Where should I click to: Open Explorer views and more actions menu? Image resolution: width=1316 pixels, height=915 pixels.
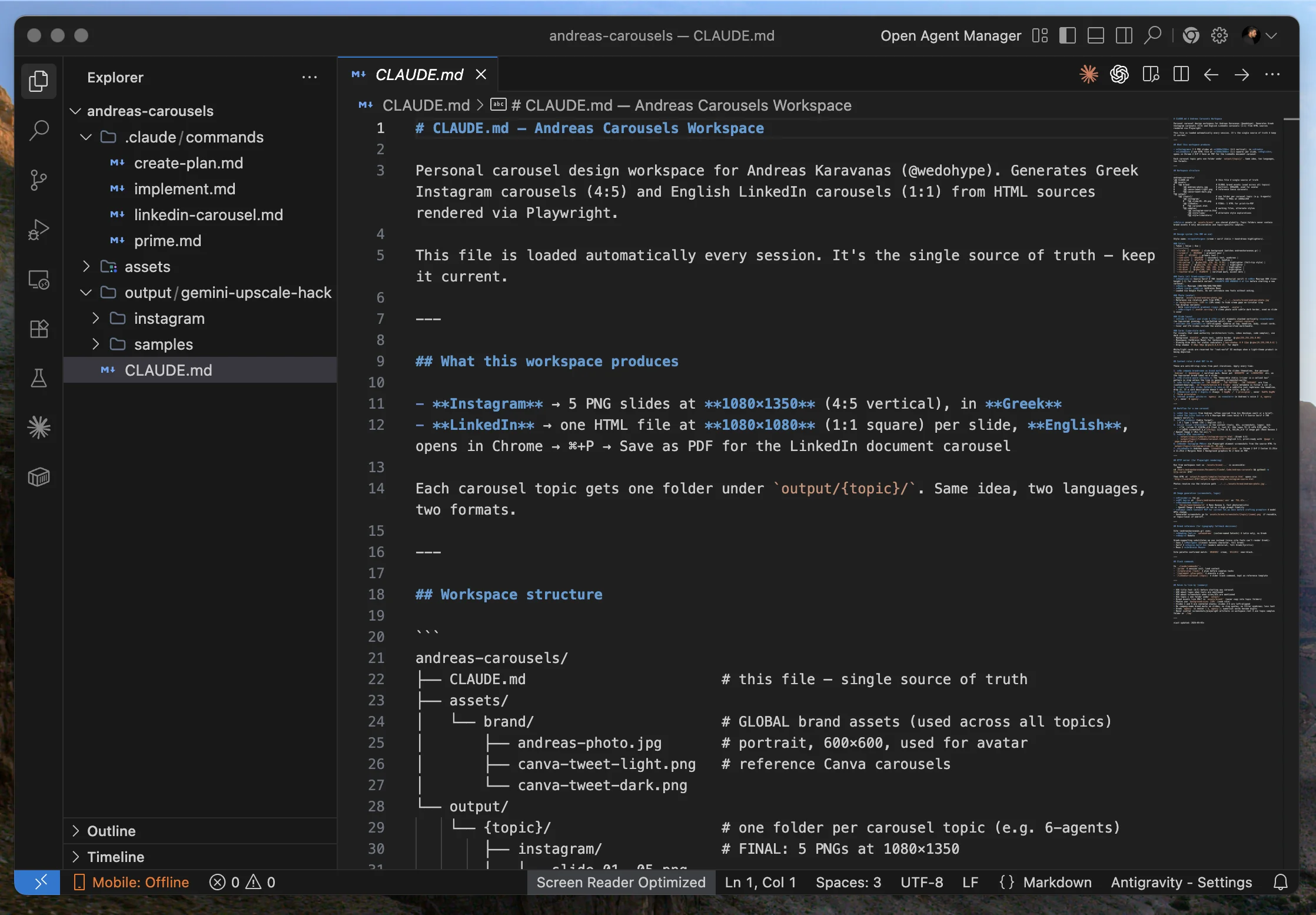[x=310, y=77]
